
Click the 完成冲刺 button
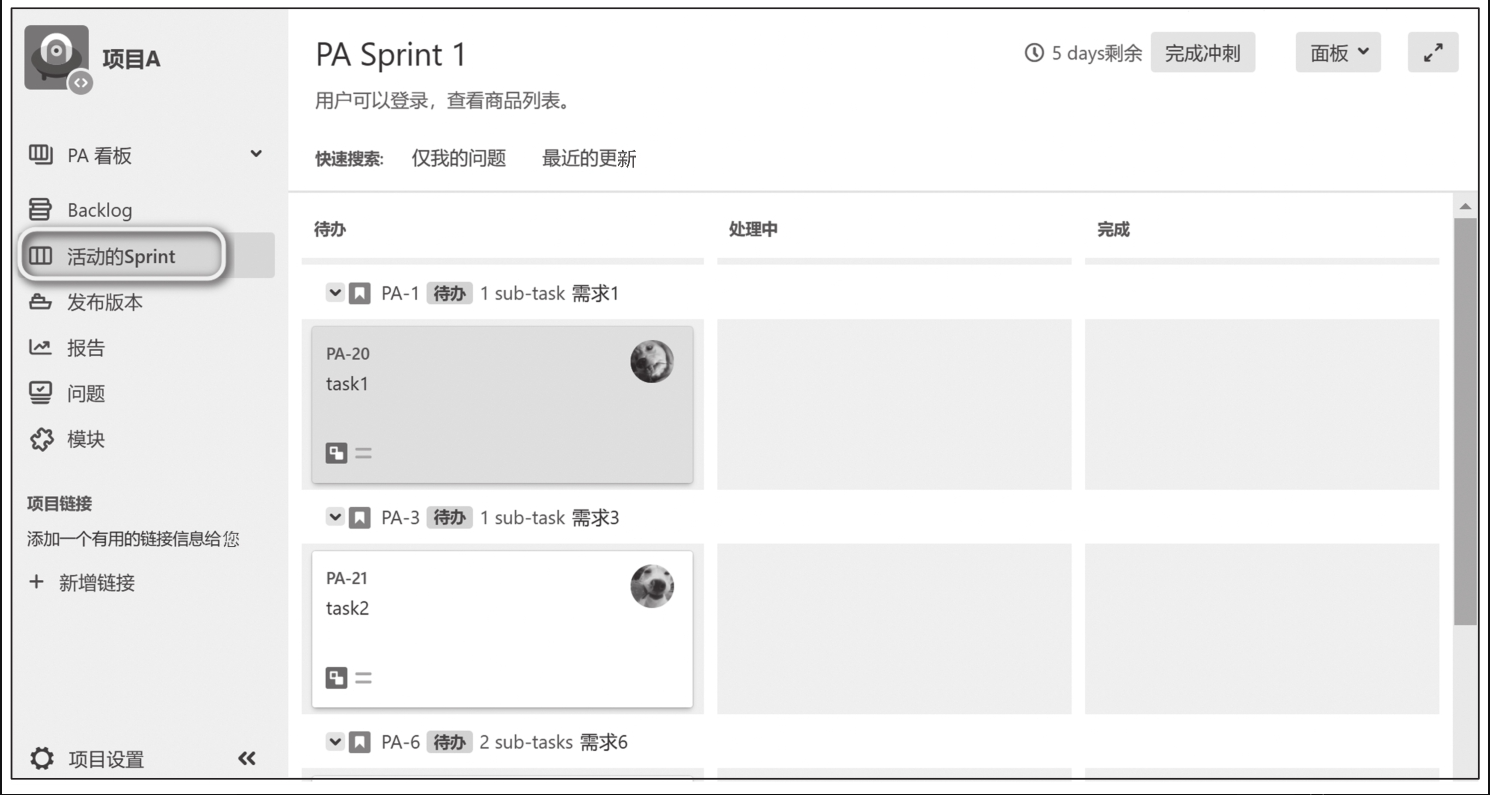click(x=1203, y=53)
